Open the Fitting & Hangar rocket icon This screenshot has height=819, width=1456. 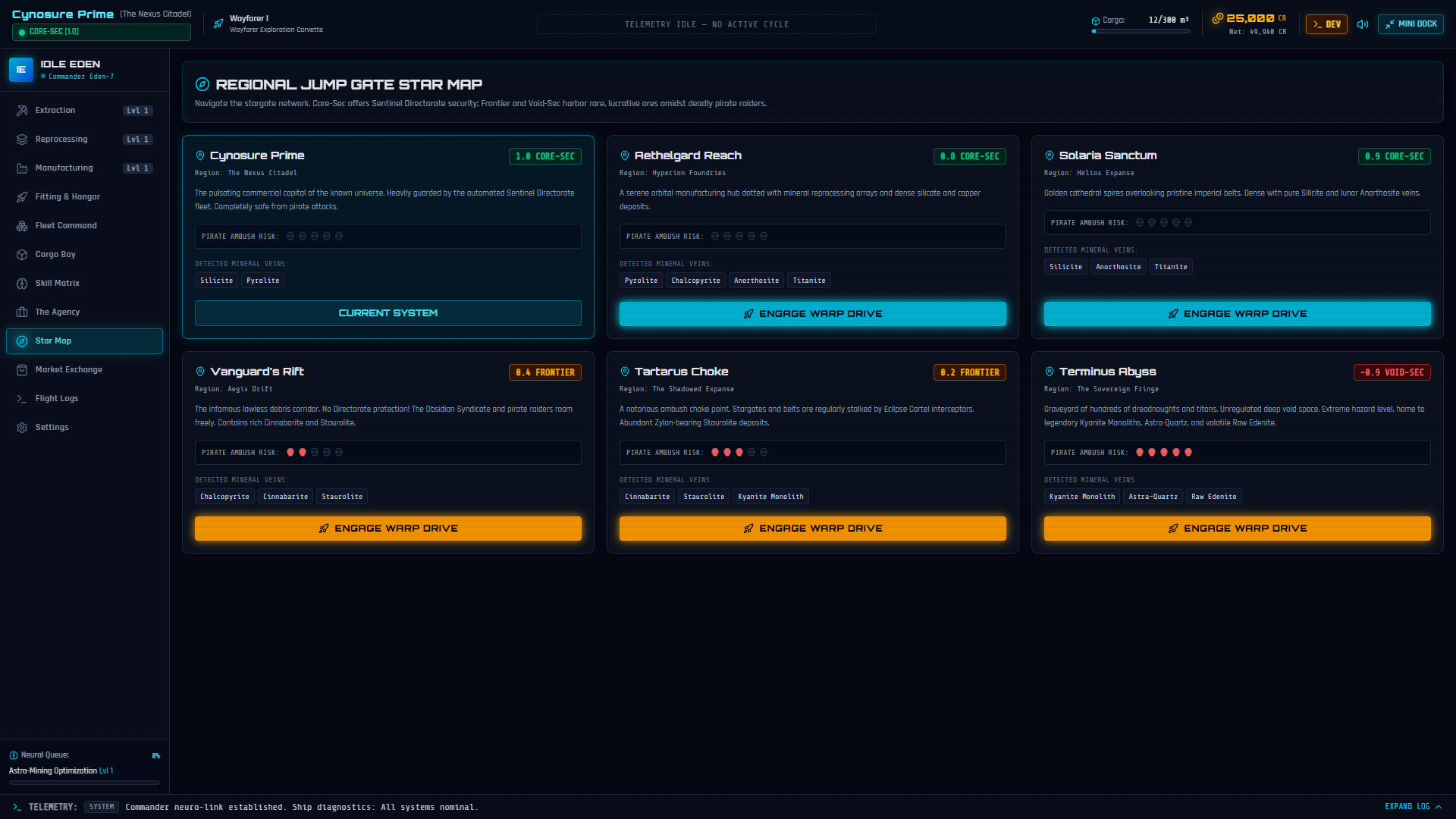[22, 197]
